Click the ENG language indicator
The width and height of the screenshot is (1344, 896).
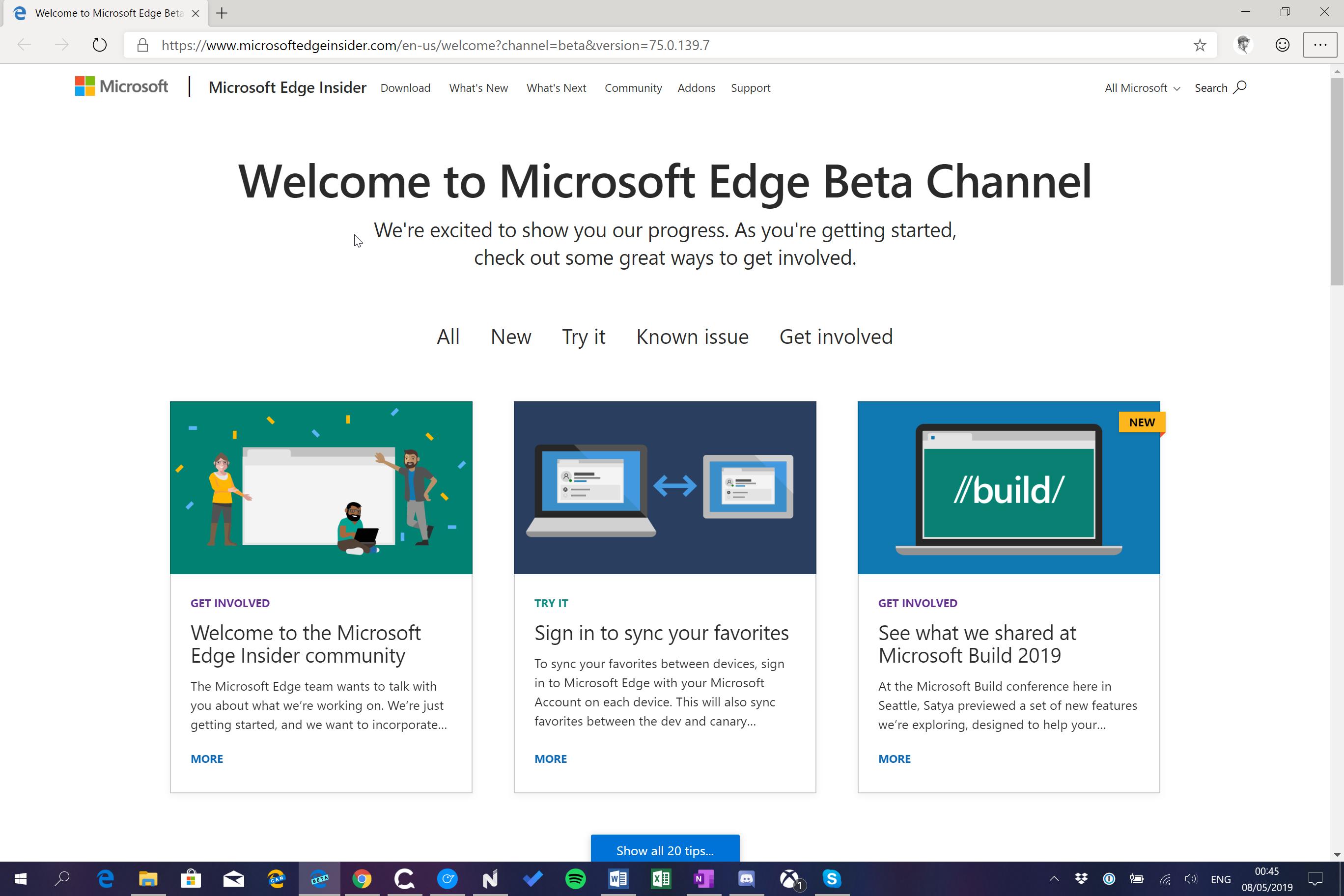(1221, 879)
